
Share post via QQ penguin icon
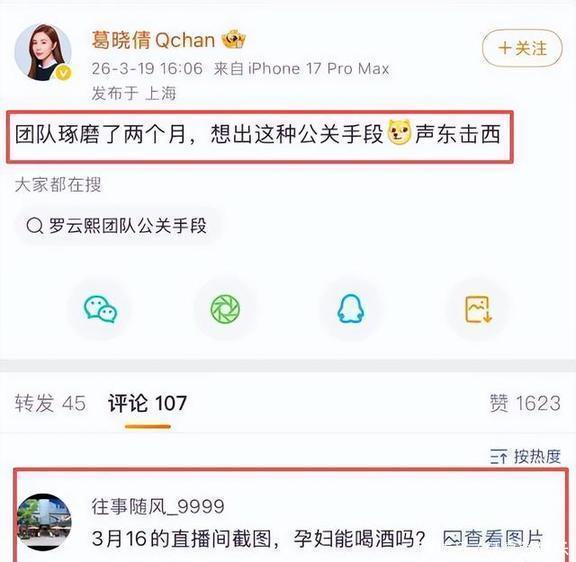tap(350, 309)
